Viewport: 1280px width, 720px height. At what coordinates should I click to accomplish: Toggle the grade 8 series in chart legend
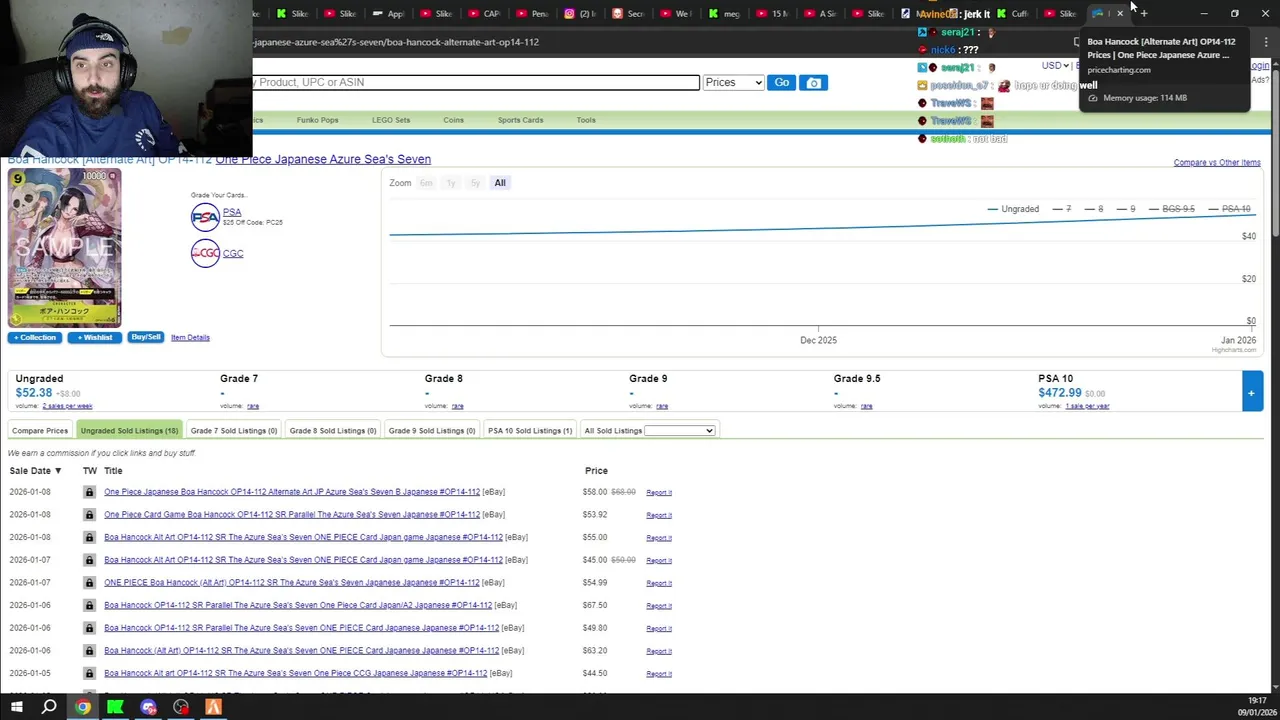click(x=1094, y=209)
